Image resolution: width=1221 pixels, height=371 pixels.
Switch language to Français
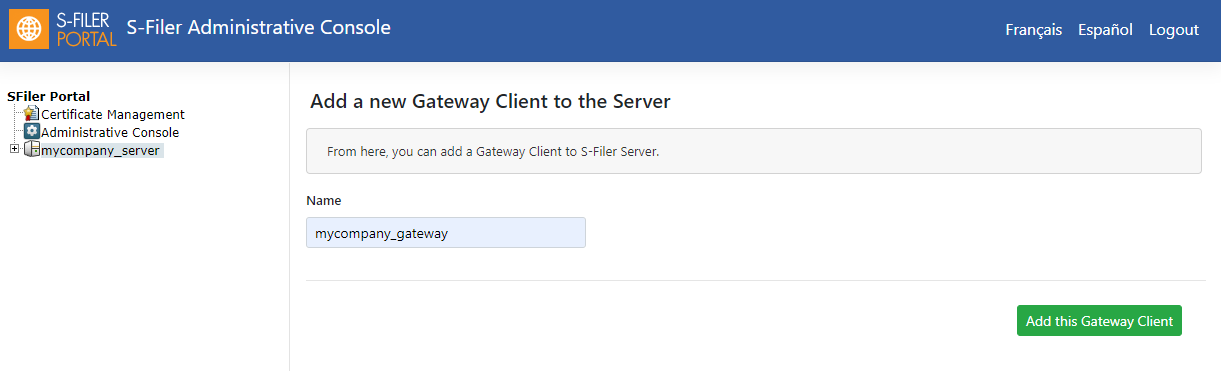[x=1034, y=30]
